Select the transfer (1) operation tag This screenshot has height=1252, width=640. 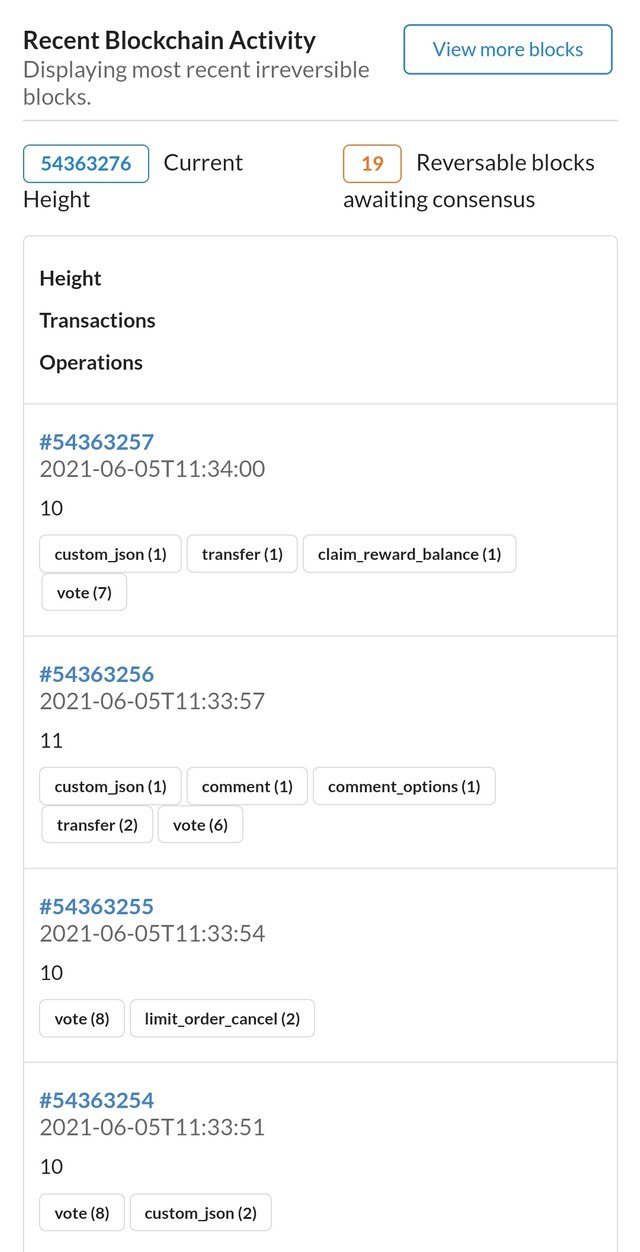[x=242, y=554]
